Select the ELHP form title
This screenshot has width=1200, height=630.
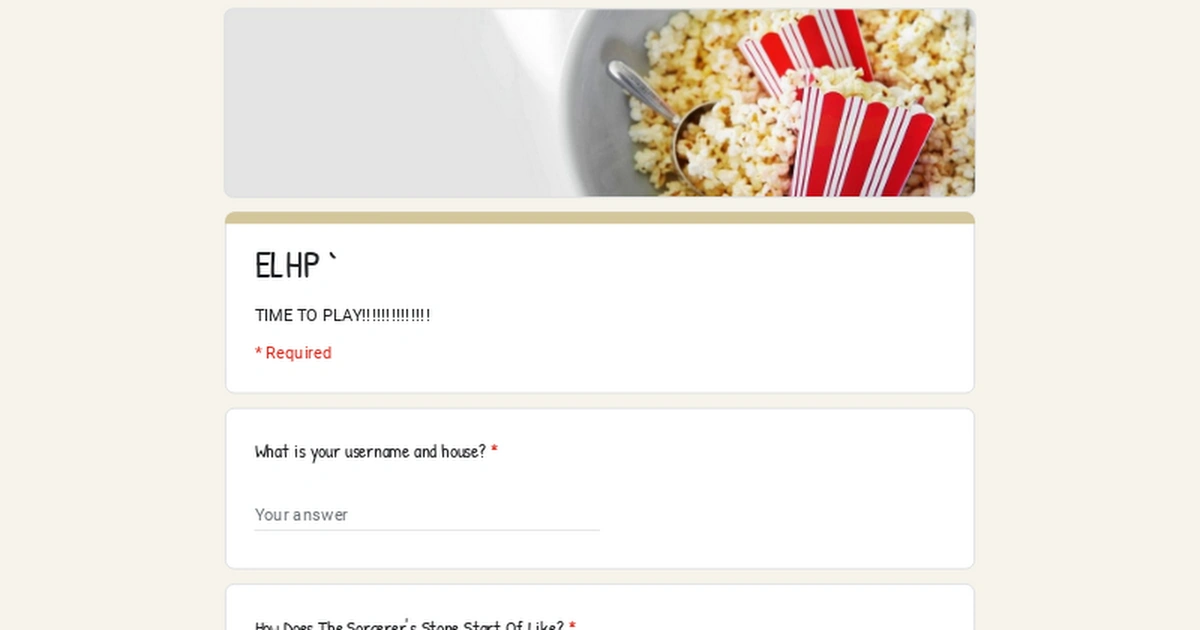coord(297,265)
